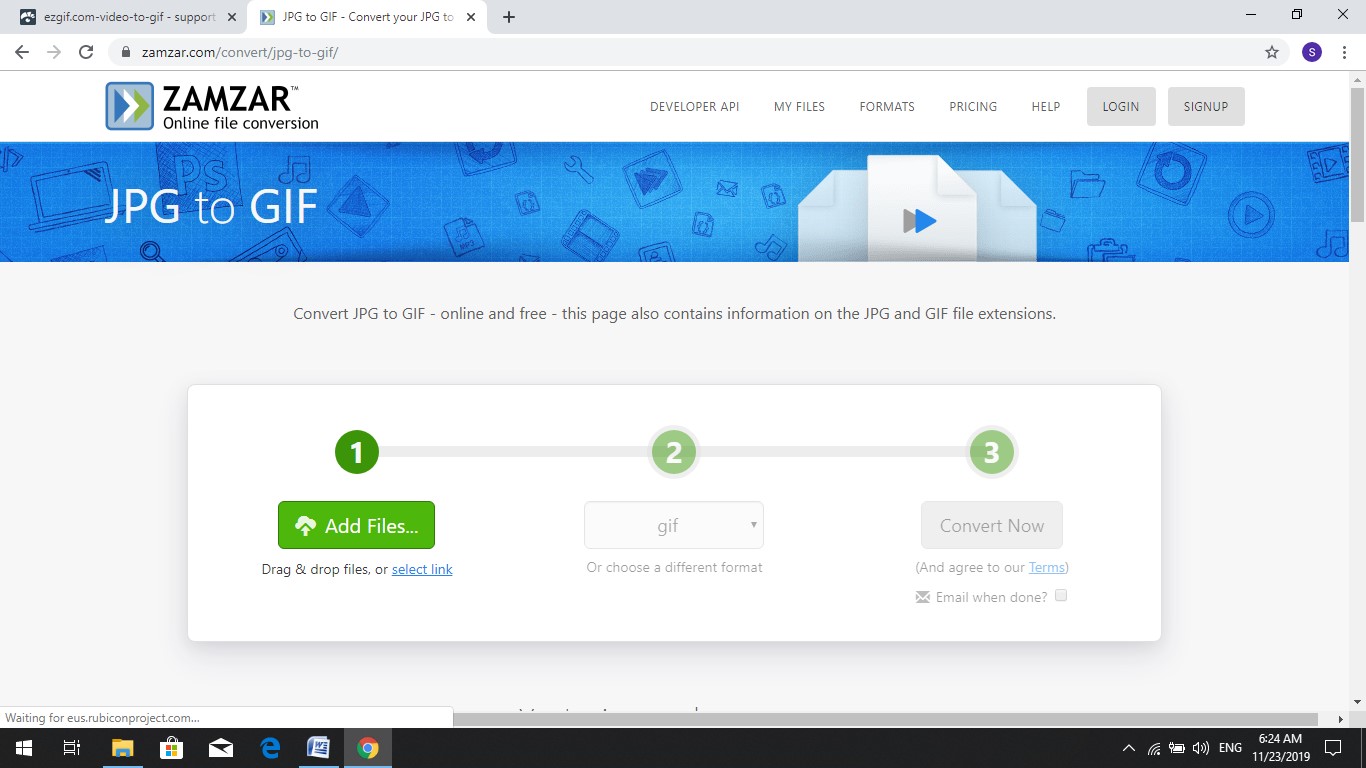The image size is (1366, 768).
Task: Open the notification center icon
Action: 1333,748
